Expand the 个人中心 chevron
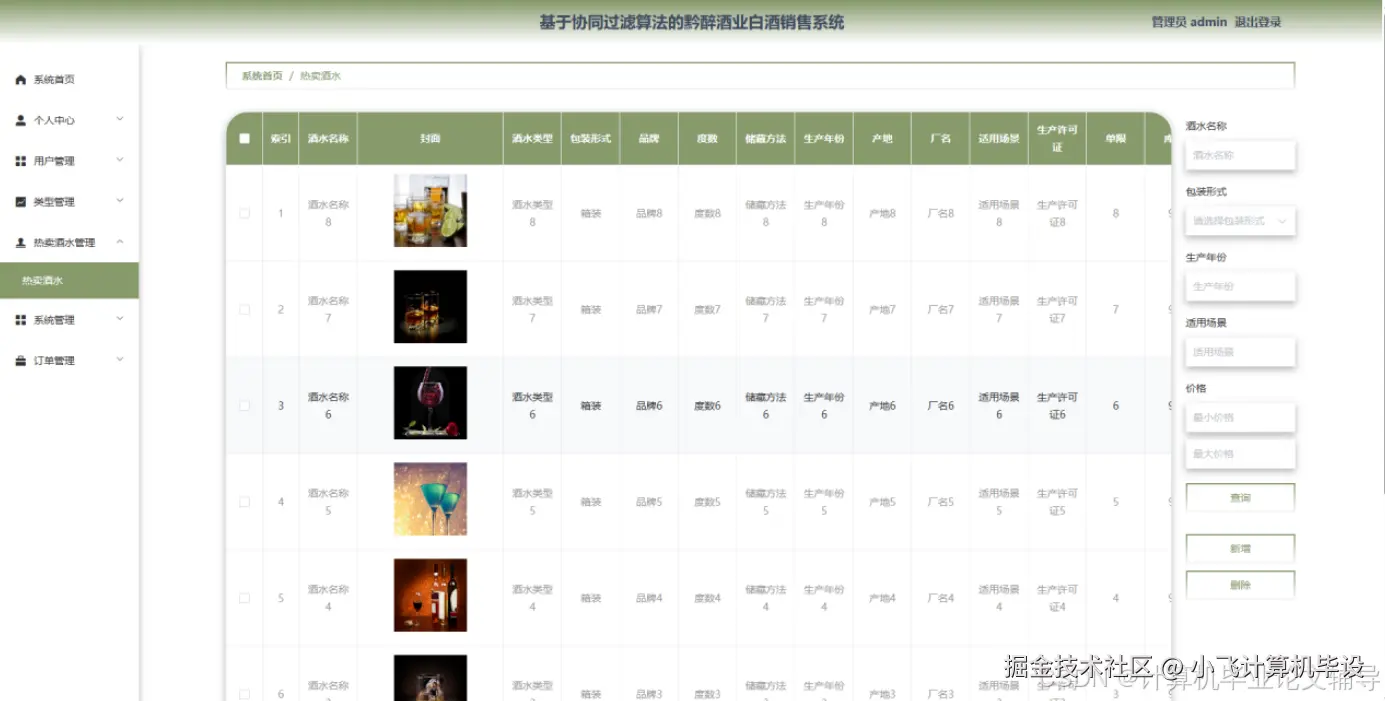The image size is (1385, 701). click(x=120, y=119)
